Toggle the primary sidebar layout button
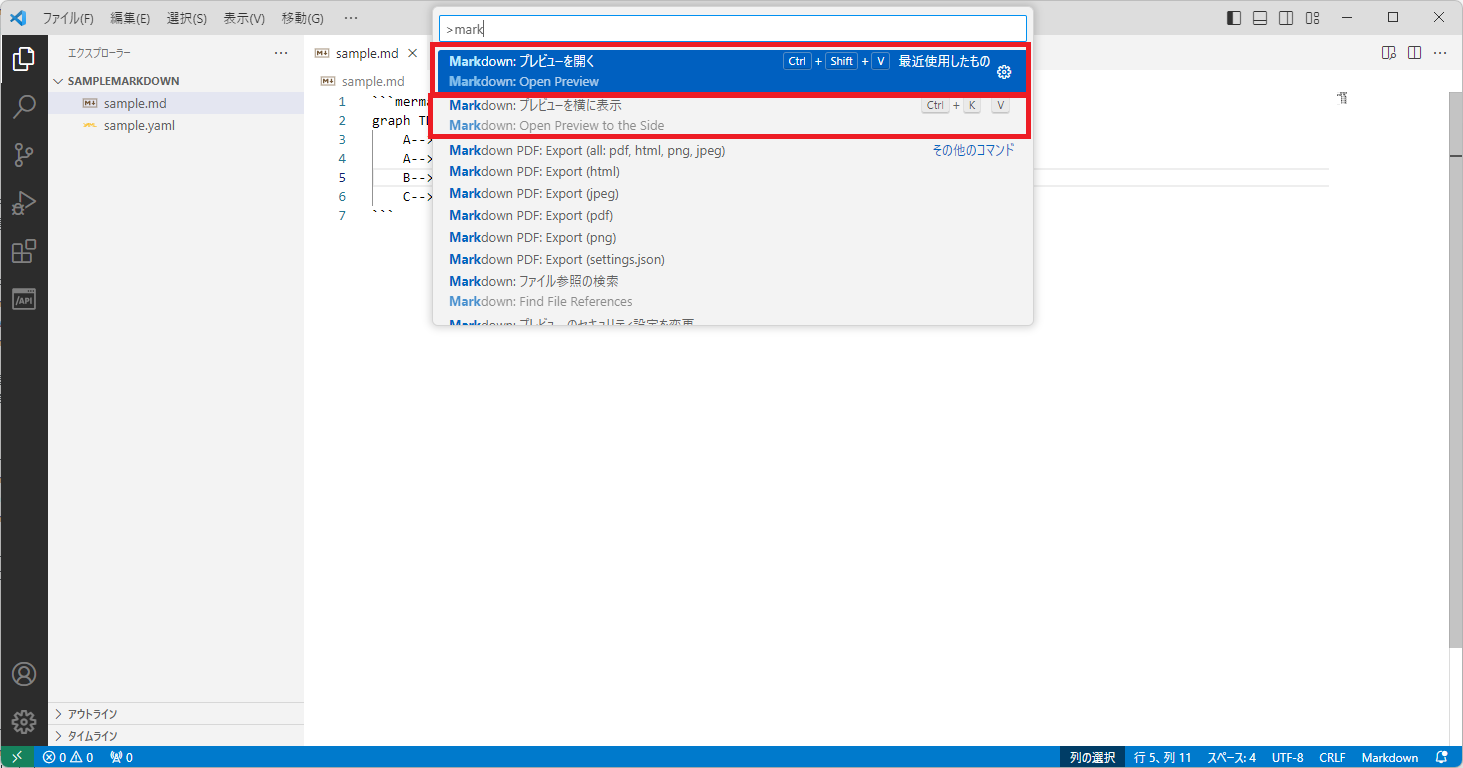This screenshot has width=1463, height=768. pos(1234,18)
